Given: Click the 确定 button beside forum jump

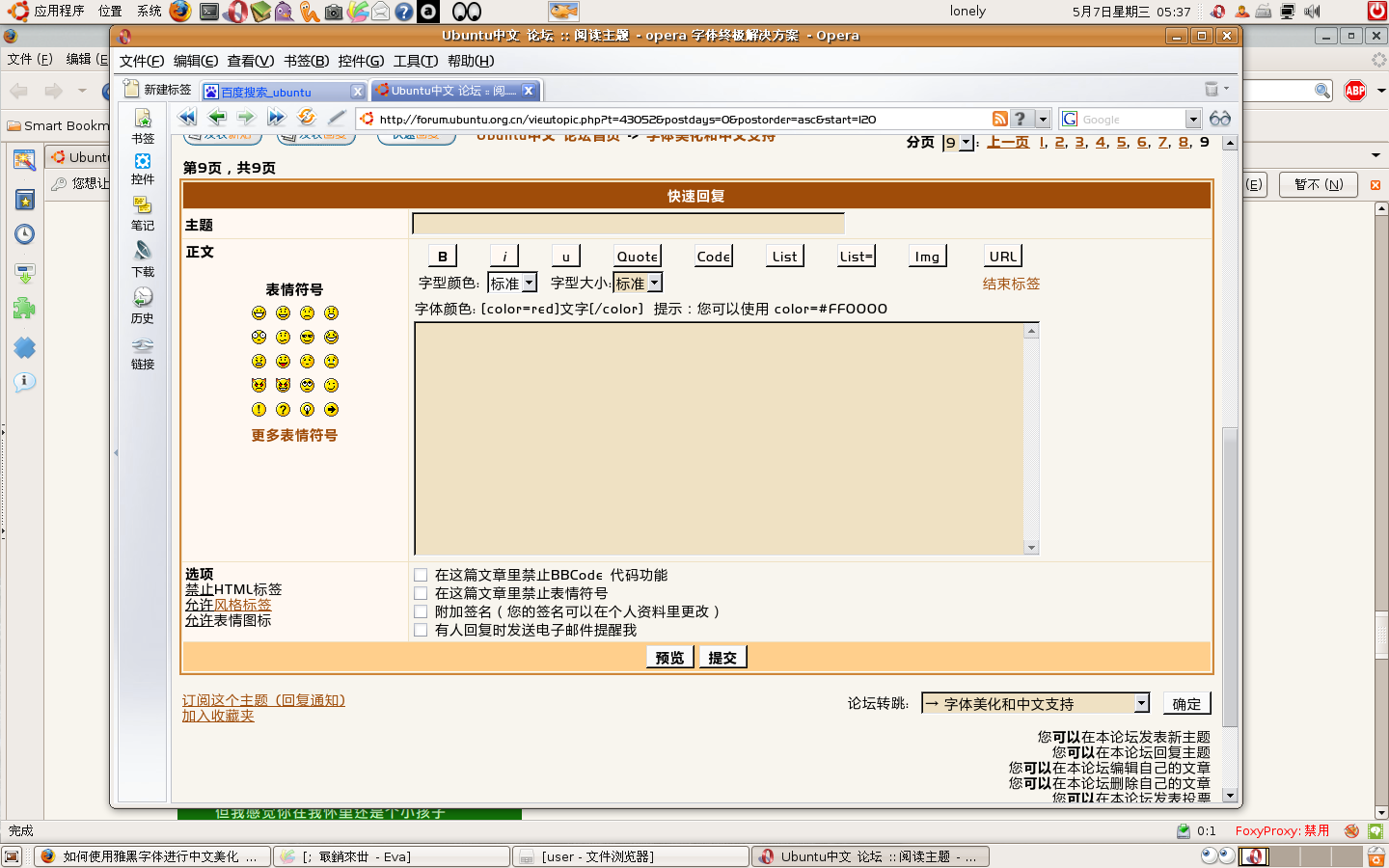Looking at the screenshot, I should 1186,704.
